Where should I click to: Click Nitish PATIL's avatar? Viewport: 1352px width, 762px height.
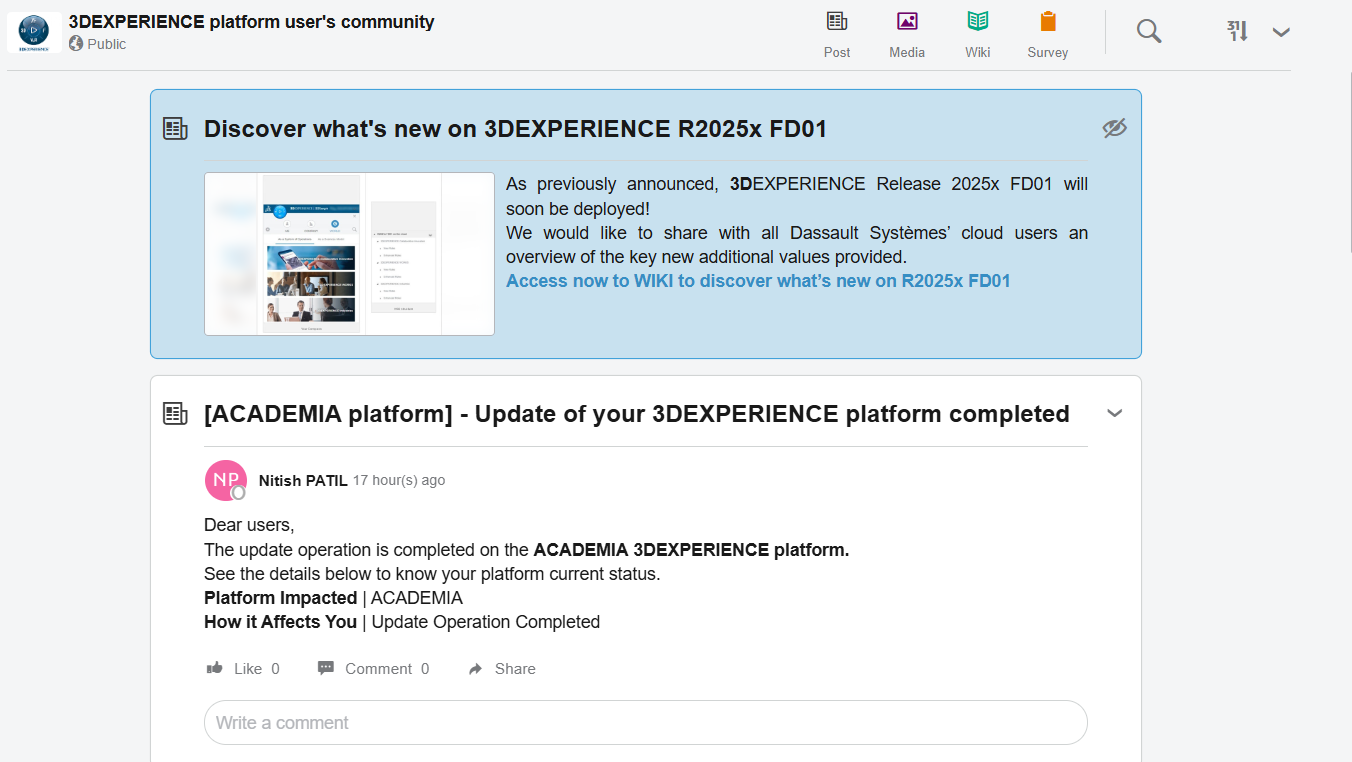pyautogui.click(x=225, y=480)
